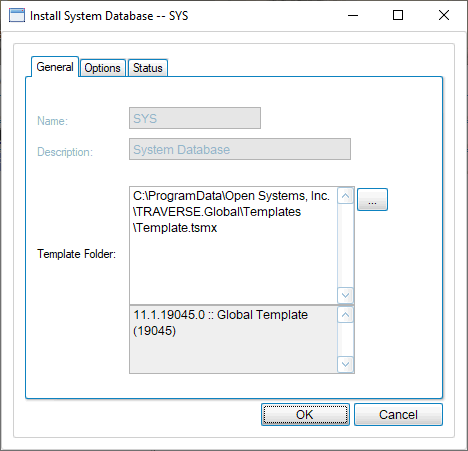Screen dimensions: 468x451
Task: Click the window icon in title bar
Action: [x=17, y=15]
